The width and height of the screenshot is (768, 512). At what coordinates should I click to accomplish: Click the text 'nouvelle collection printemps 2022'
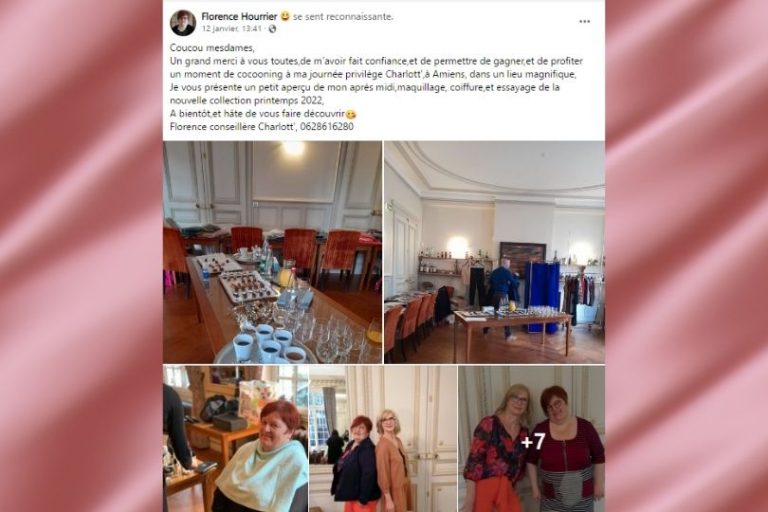coord(246,100)
